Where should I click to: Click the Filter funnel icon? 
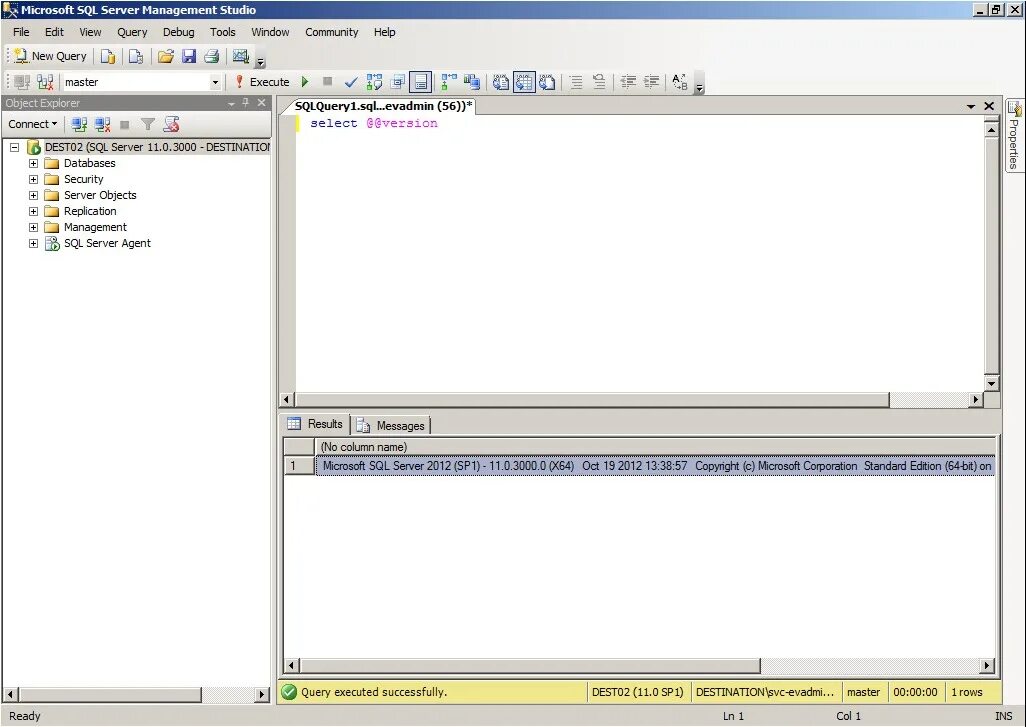(x=148, y=124)
